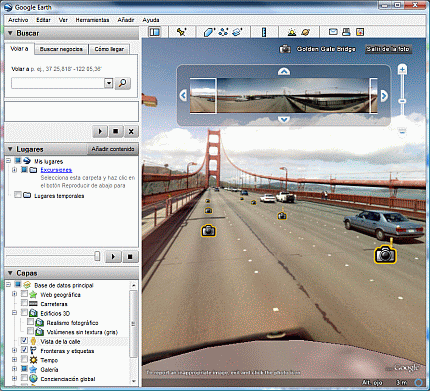The width and height of the screenshot is (430, 391).
Task: Check Volúmenes sin textura (gris) checkbox
Action: [30, 331]
